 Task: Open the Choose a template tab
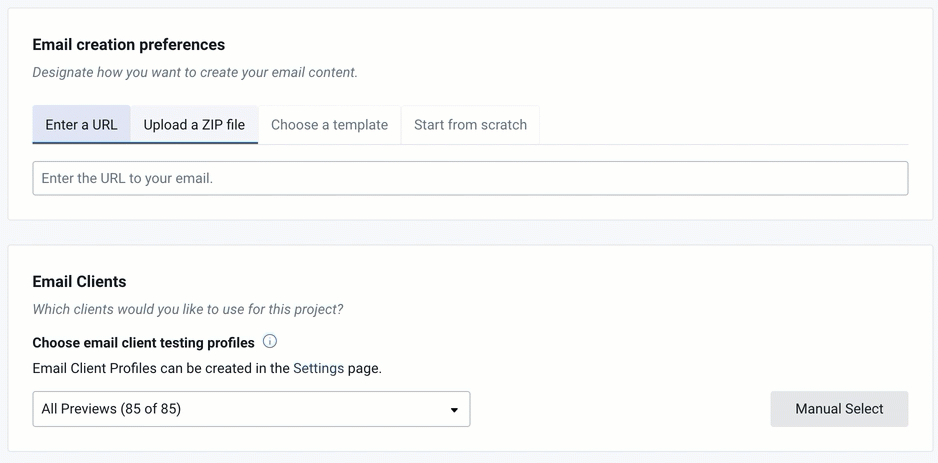[330, 125]
